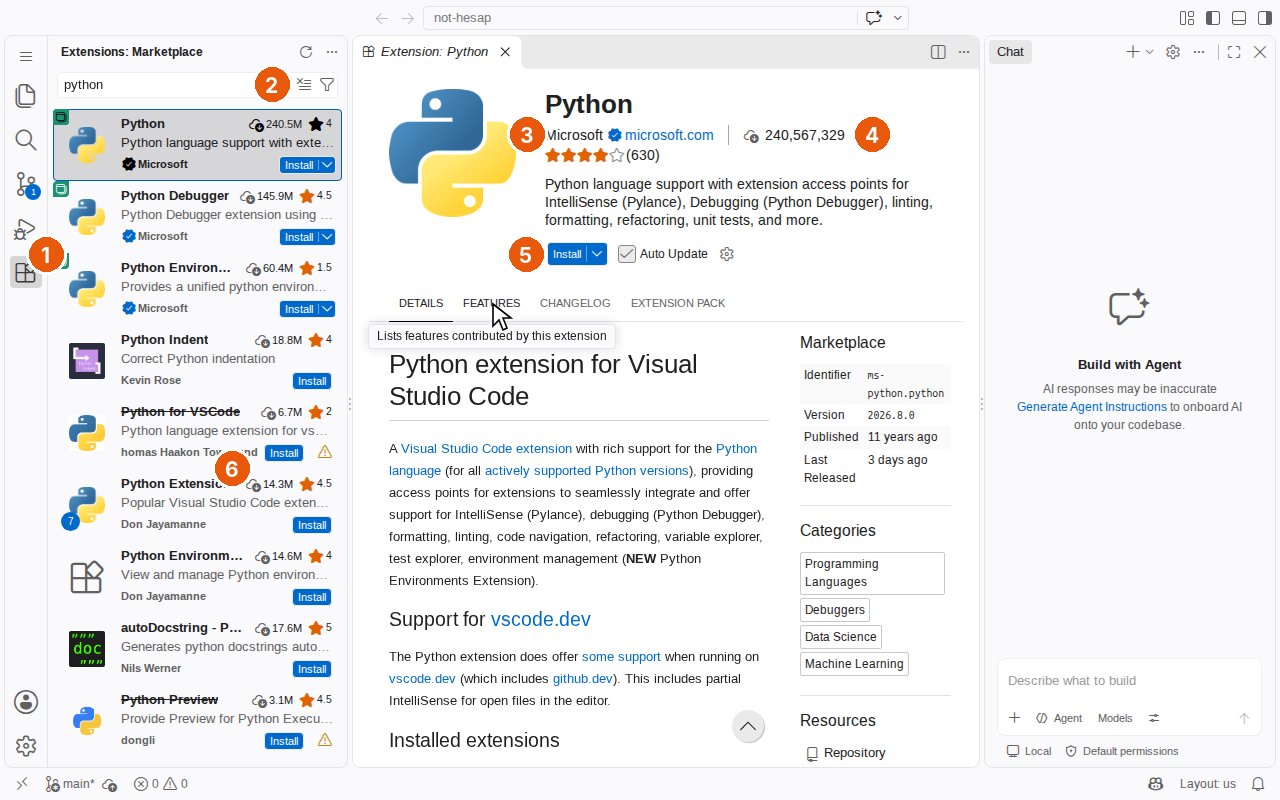Toggle primary side bar visibility in title bar
This screenshot has width=1280, height=800.
[x=1213, y=18]
